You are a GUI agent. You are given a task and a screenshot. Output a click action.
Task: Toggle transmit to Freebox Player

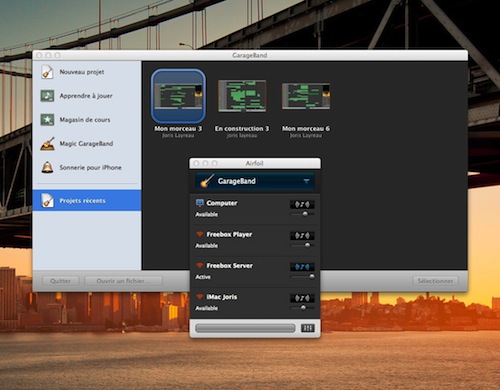coord(302,236)
